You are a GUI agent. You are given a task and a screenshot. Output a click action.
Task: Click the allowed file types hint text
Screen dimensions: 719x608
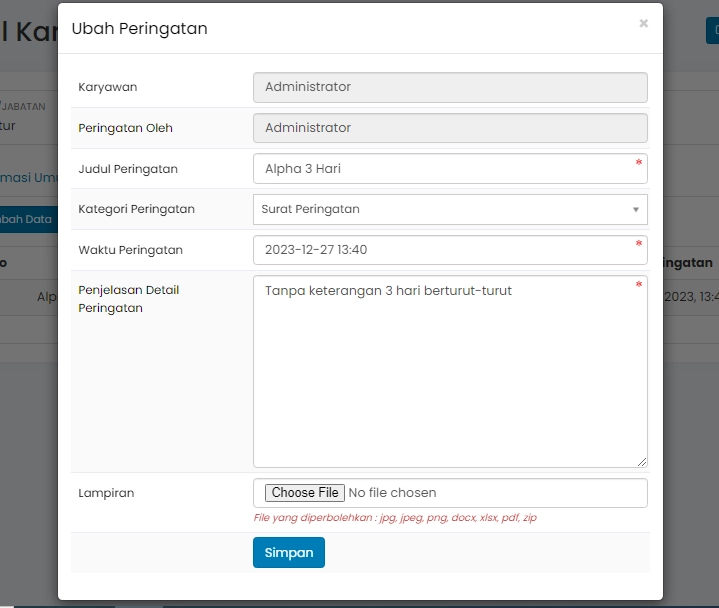coord(395,518)
